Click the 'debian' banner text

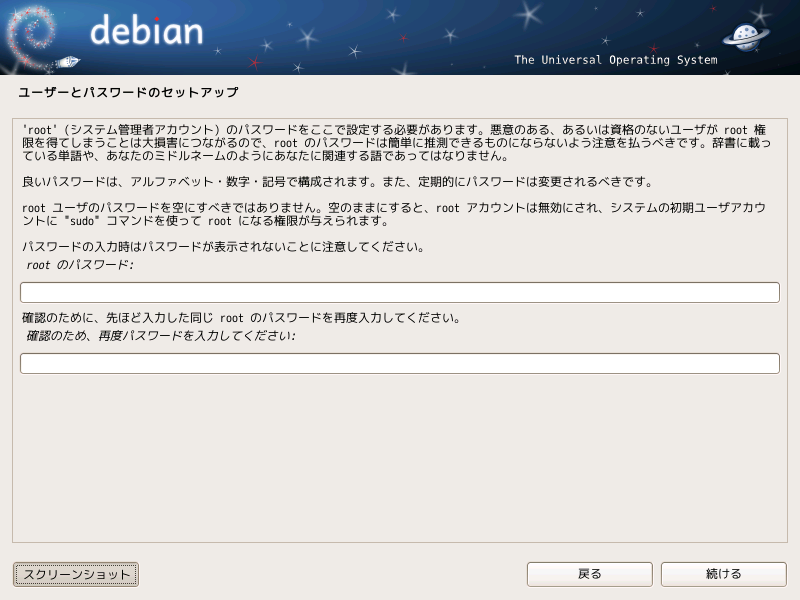pos(146,30)
